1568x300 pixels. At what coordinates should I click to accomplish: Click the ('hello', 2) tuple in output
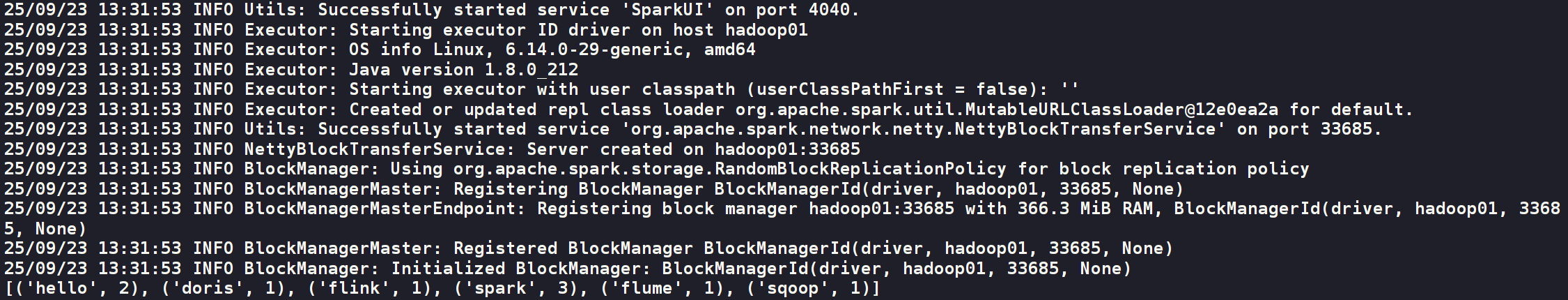coord(81,288)
